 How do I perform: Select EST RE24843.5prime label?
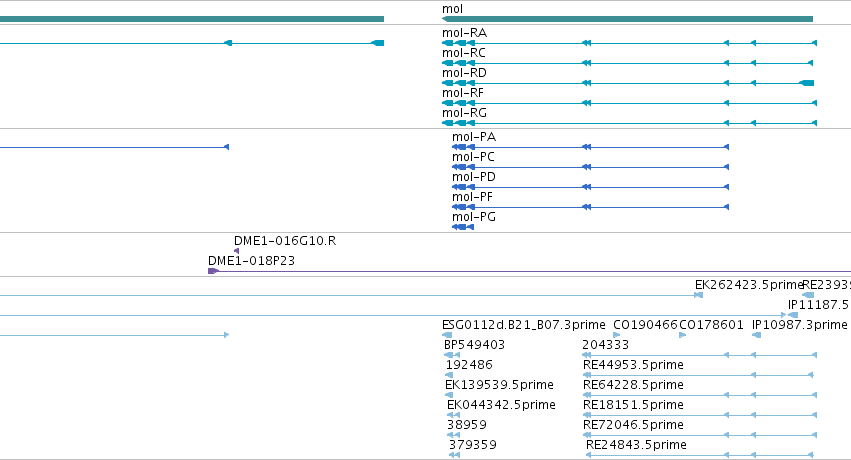point(637,445)
